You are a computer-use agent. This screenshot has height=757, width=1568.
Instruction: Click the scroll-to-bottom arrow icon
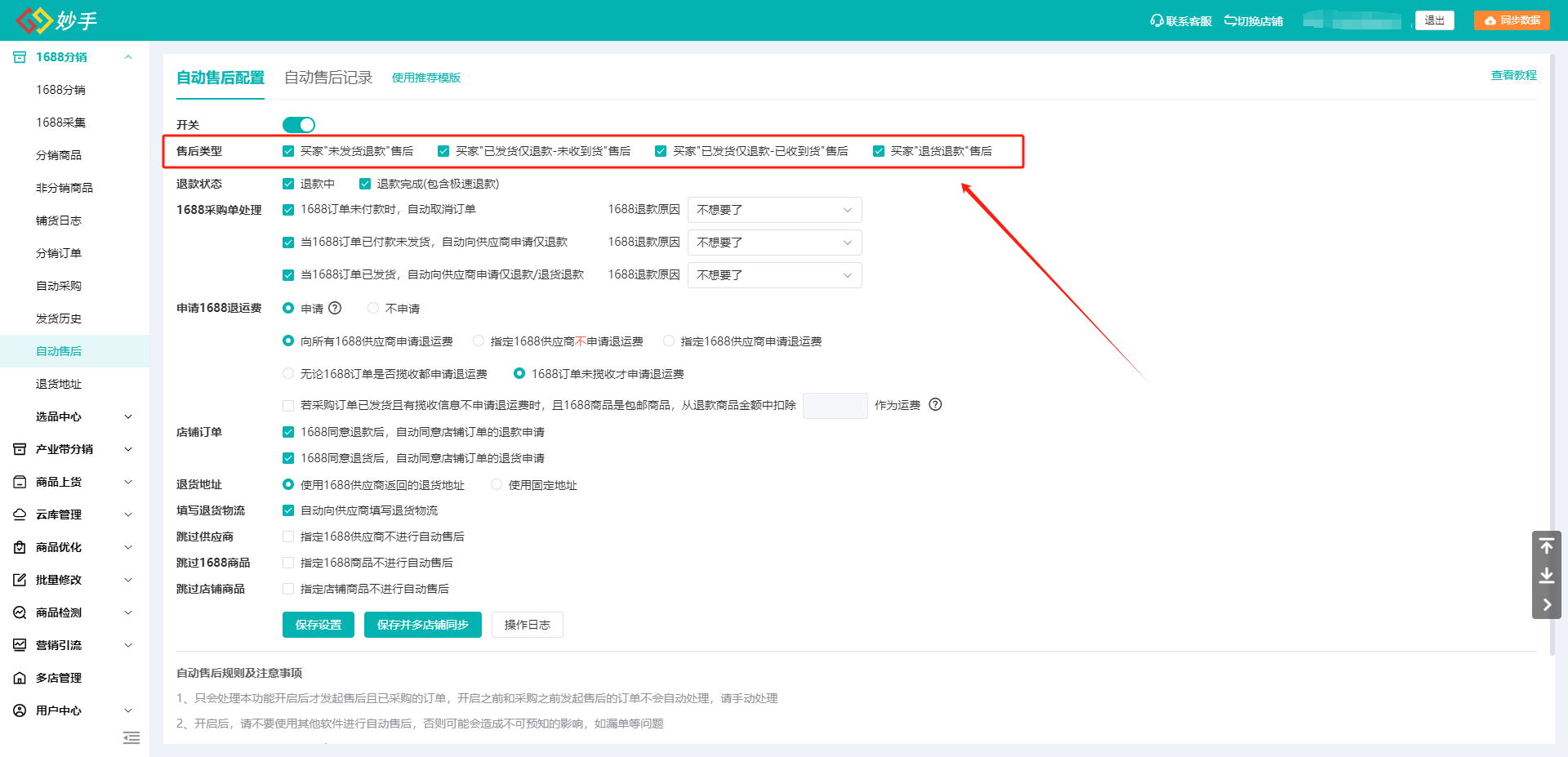pyautogui.click(x=1547, y=576)
